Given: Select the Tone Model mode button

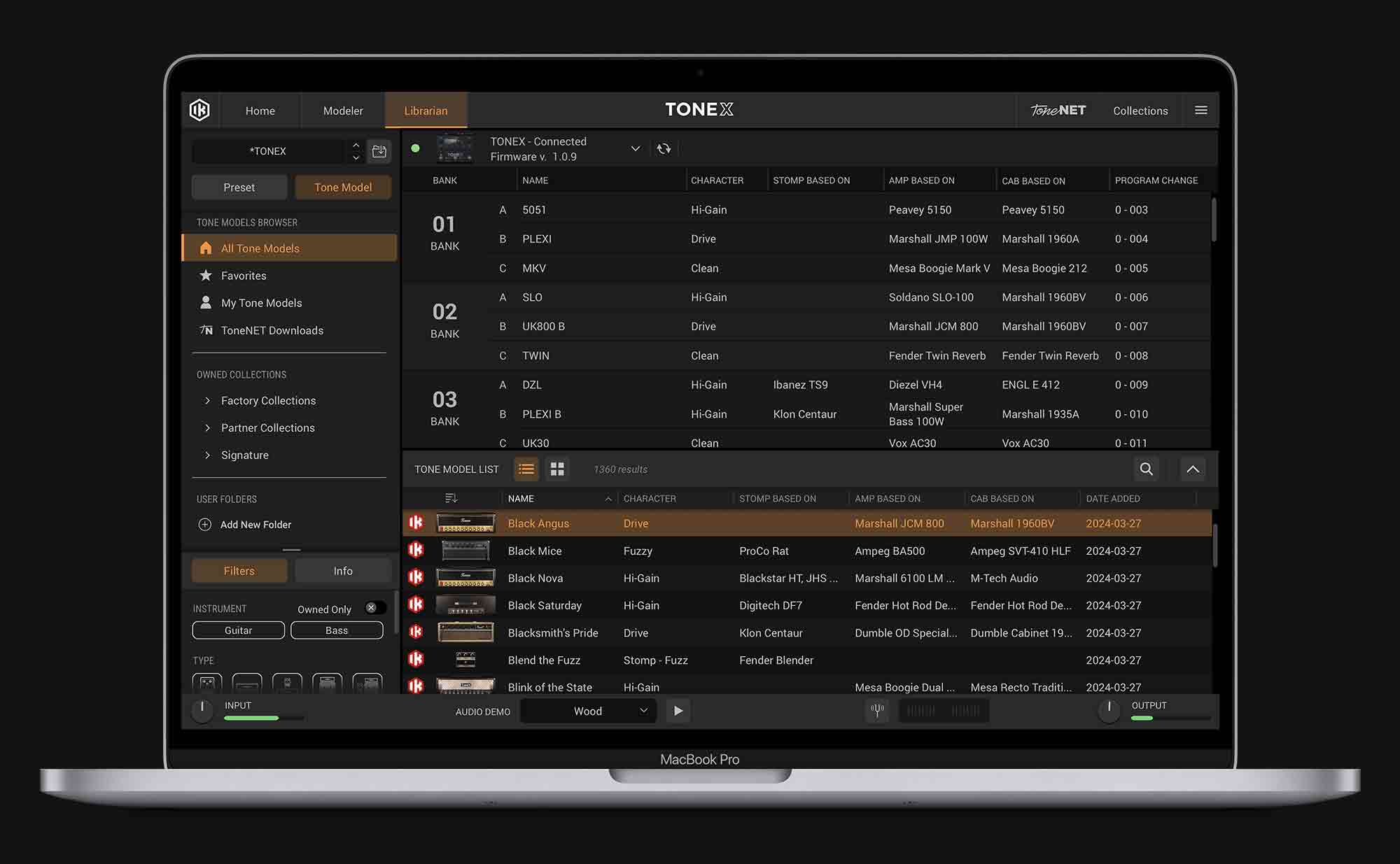Looking at the screenshot, I should pos(343,187).
